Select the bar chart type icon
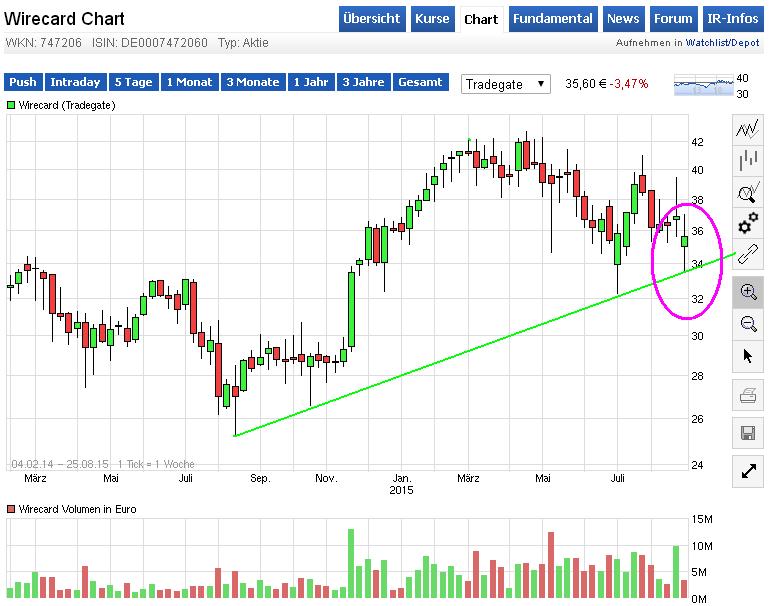Image resolution: width=771 pixels, height=606 pixels. [x=748, y=160]
